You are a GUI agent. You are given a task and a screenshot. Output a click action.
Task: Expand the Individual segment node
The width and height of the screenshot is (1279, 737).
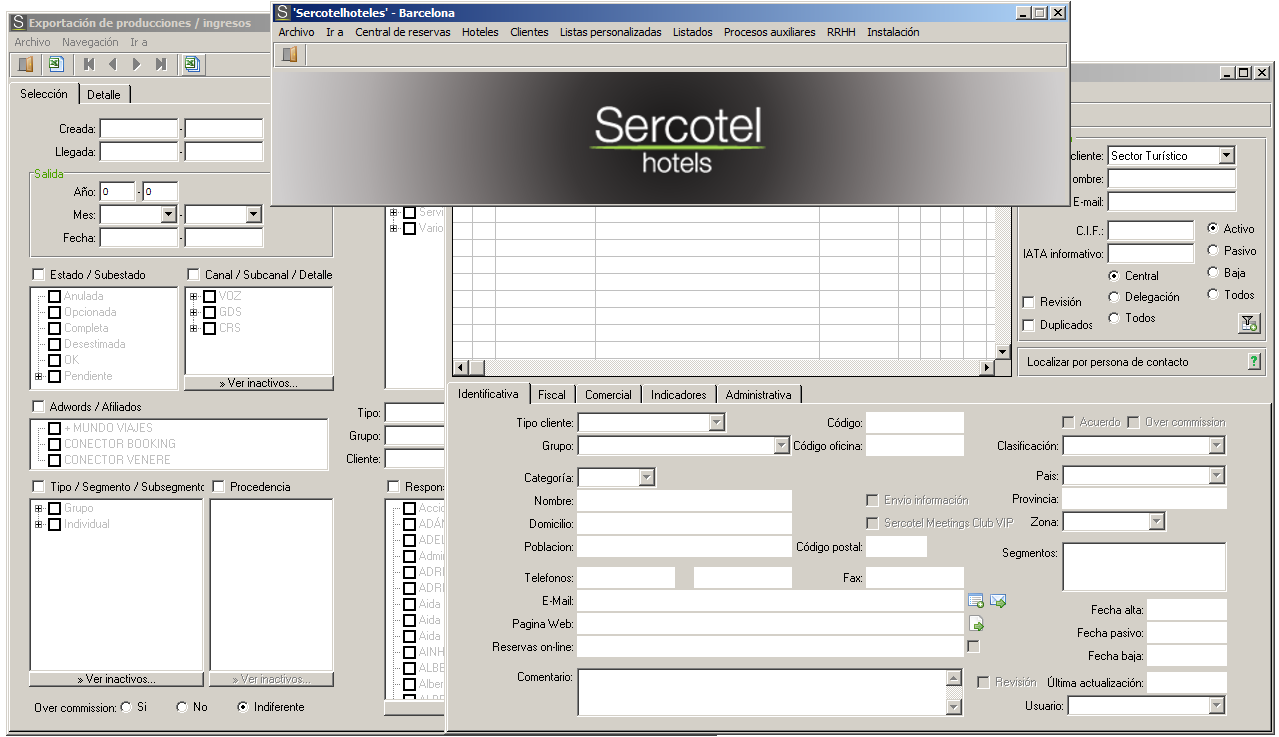point(38,524)
